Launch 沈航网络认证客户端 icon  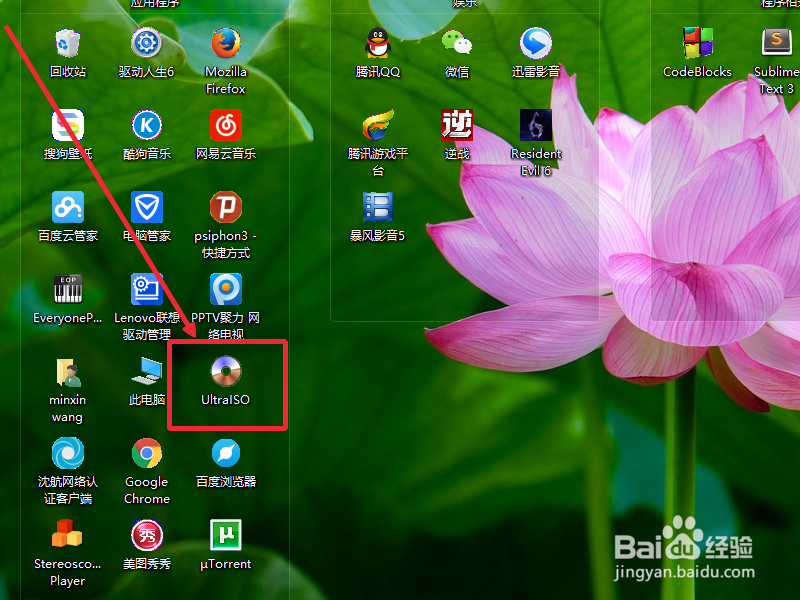68,453
